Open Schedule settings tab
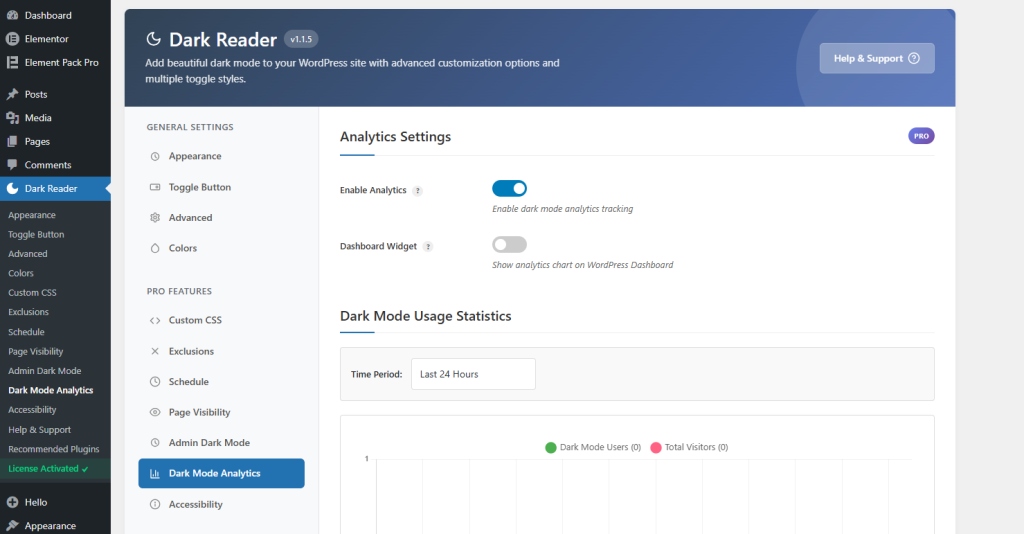Screen dimensions: 1024x534 click(221, 382)
